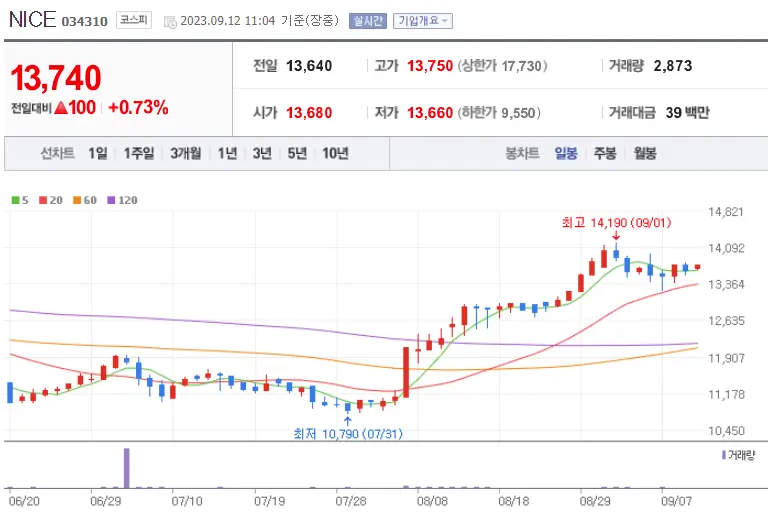Click the large red candle in early August
Image resolution: width=768 pixels, height=517 pixels.
tap(406, 372)
